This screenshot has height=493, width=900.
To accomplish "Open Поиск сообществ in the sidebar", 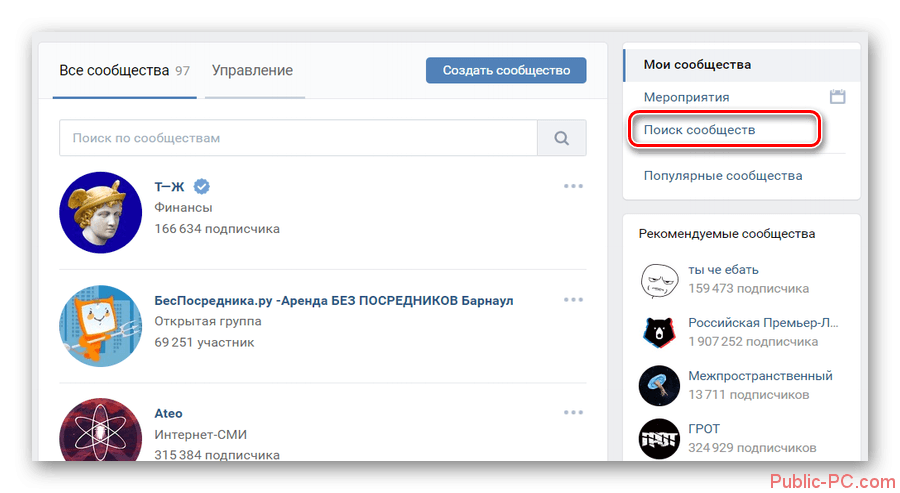I will [700, 130].
